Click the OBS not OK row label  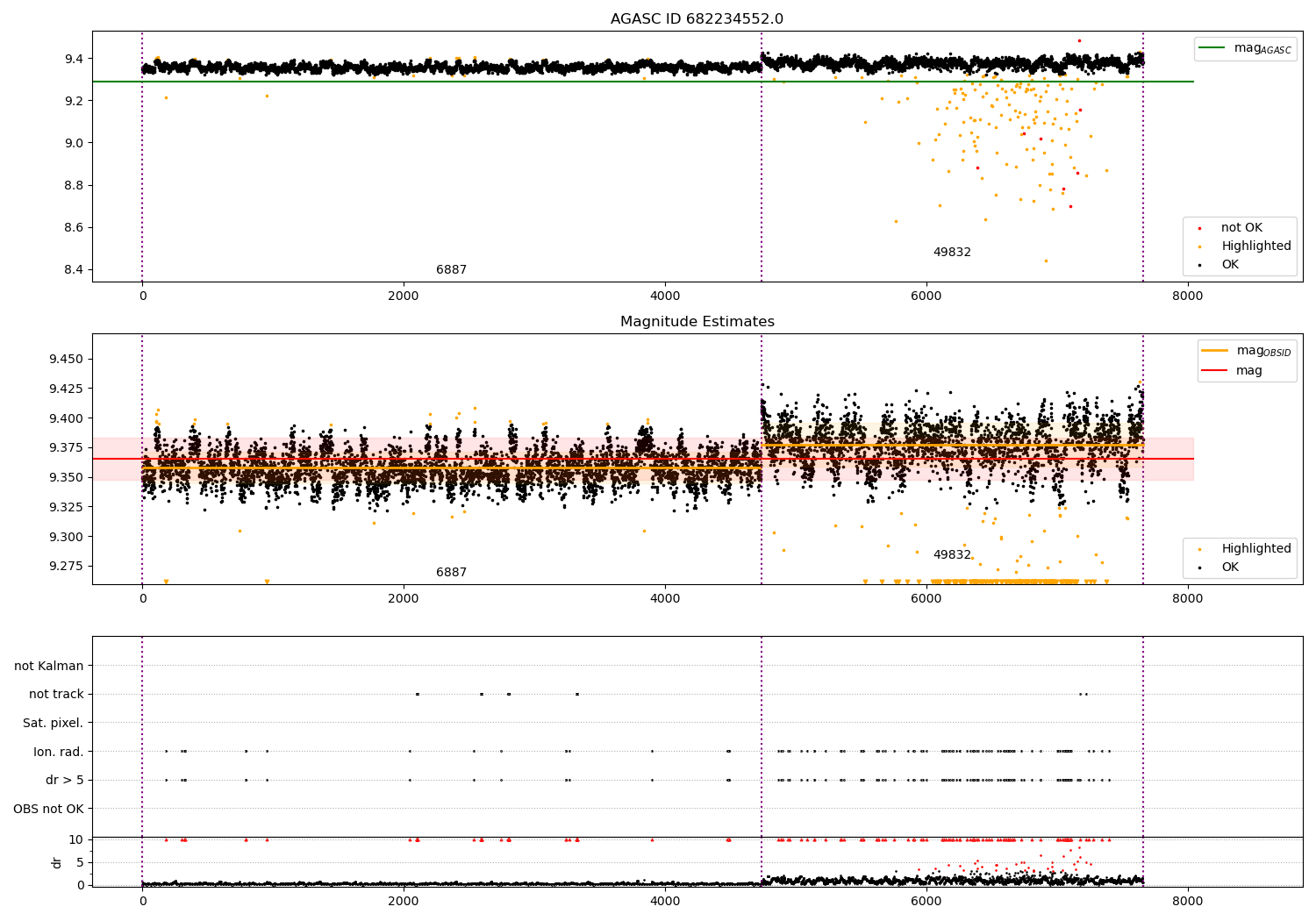click(x=49, y=809)
